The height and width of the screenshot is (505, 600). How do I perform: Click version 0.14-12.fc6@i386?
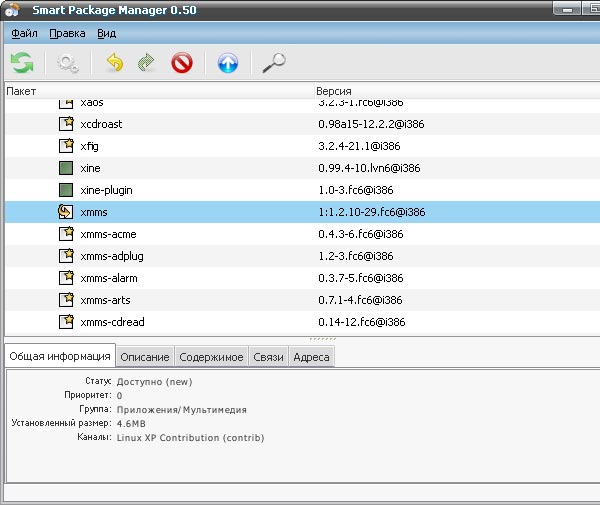[362, 322]
